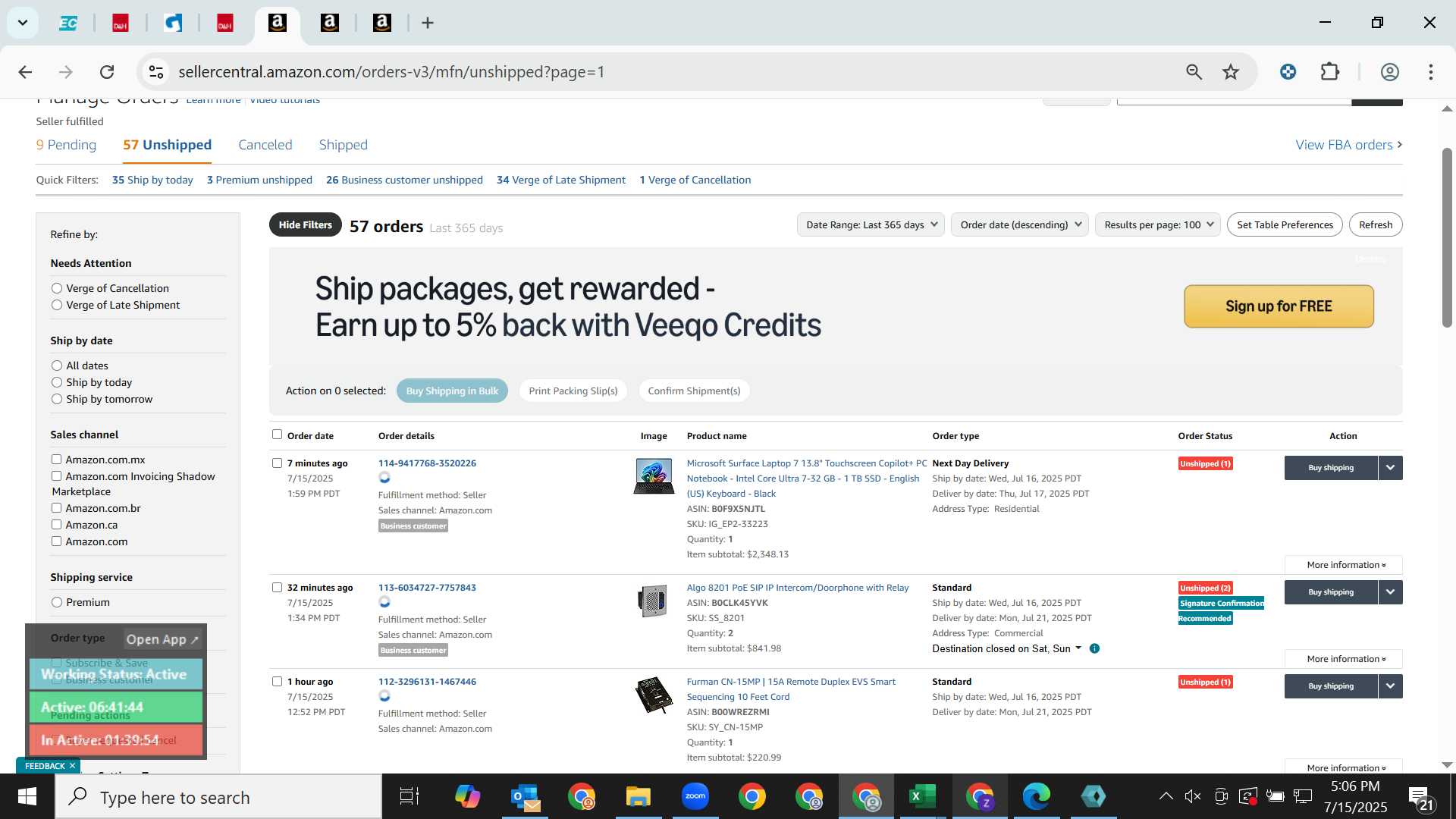Switch to the 9 Pending tab
Screen dimensions: 1456x819
pyautogui.click(x=66, y=145)
